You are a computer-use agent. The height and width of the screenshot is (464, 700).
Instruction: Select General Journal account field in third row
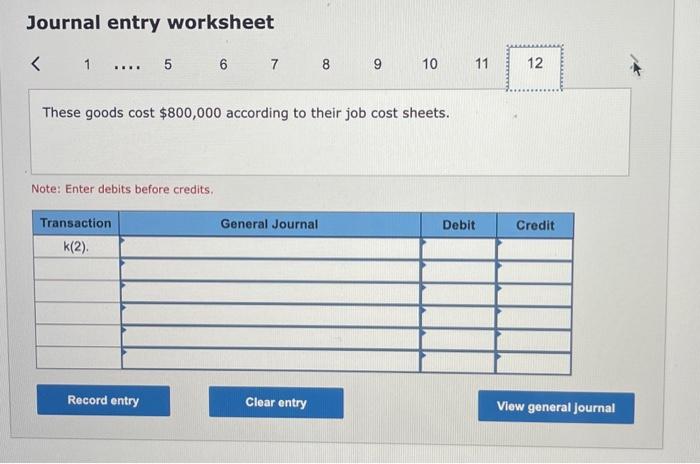[270, 293]
